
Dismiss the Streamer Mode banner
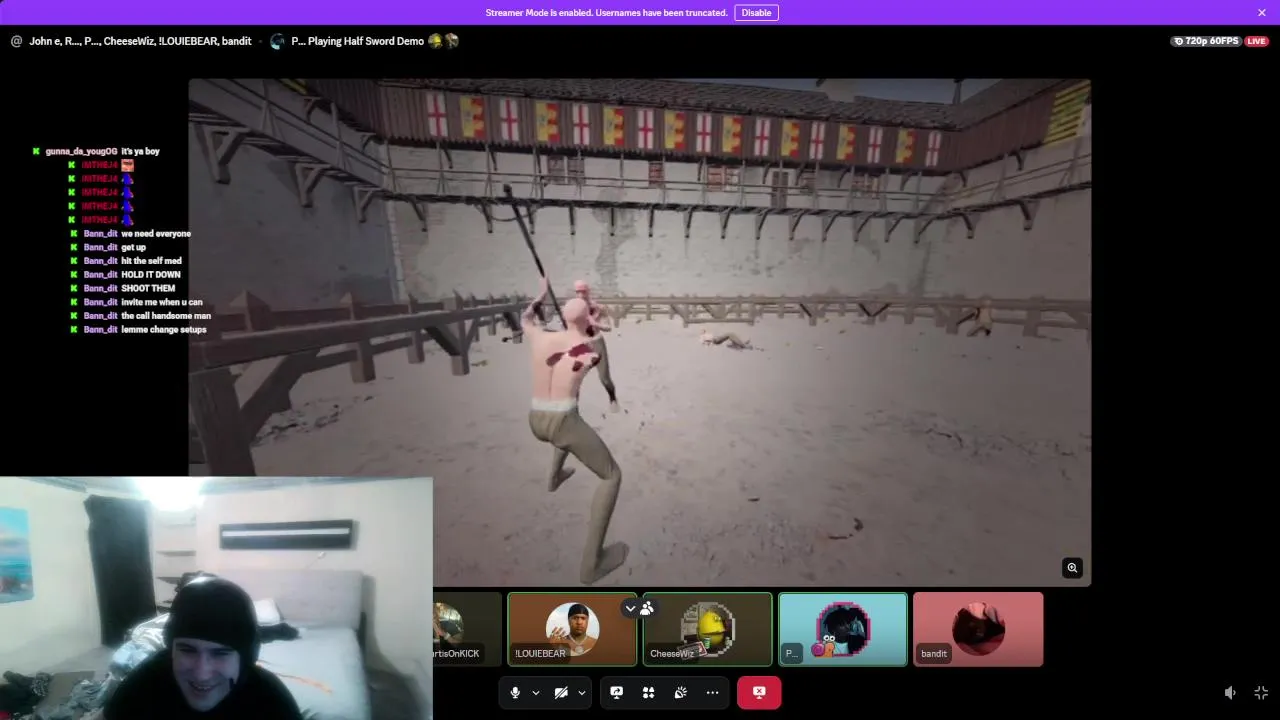(1262, 13)
